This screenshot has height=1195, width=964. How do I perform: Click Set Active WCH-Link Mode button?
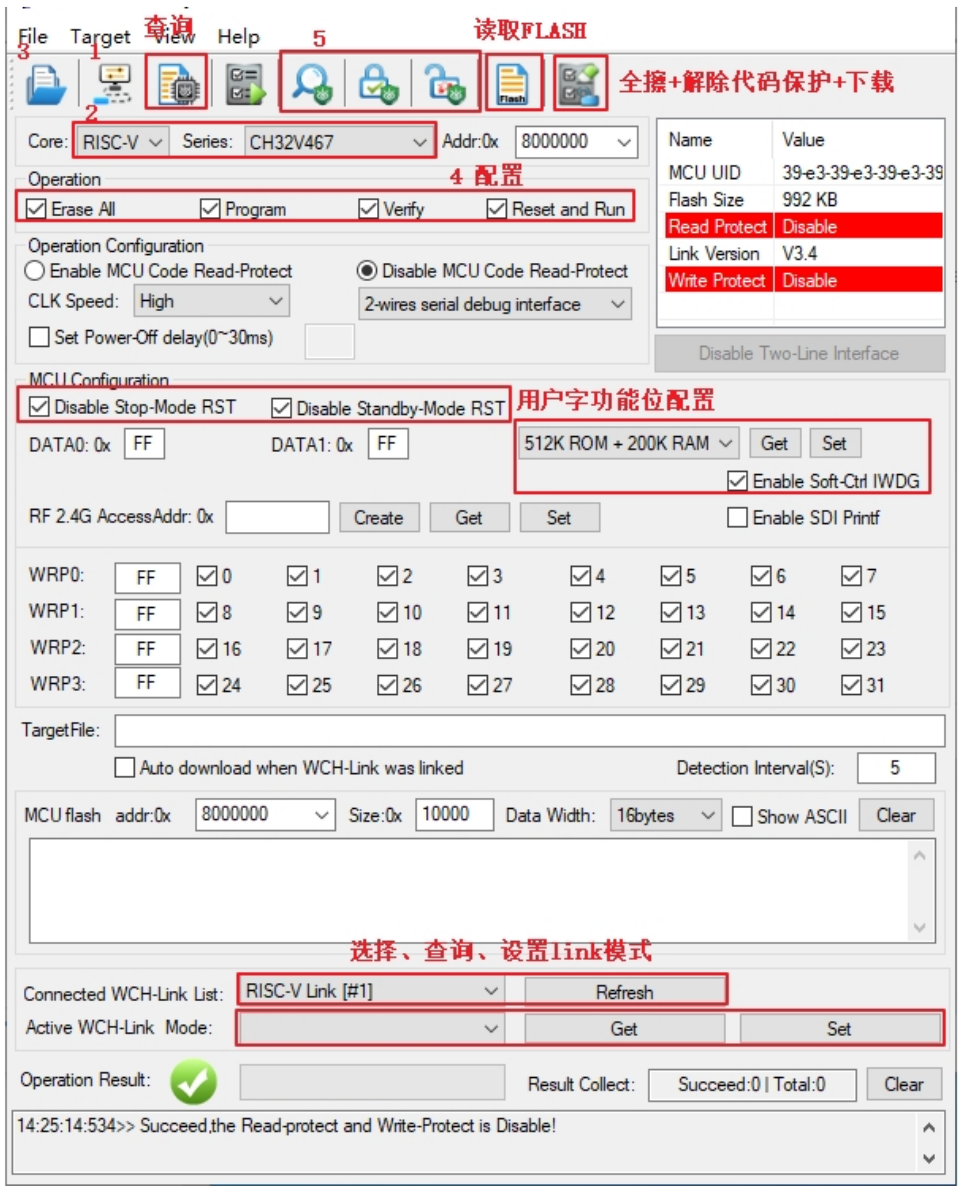[840, 1029]
